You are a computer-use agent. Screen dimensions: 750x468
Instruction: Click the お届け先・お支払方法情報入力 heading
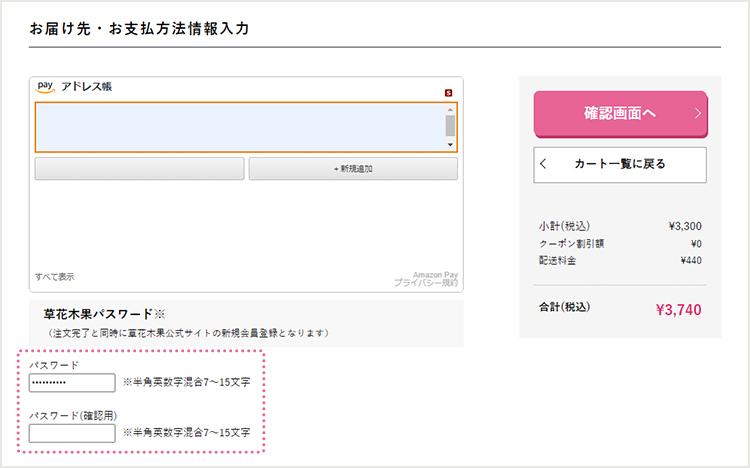coord(140,29)
